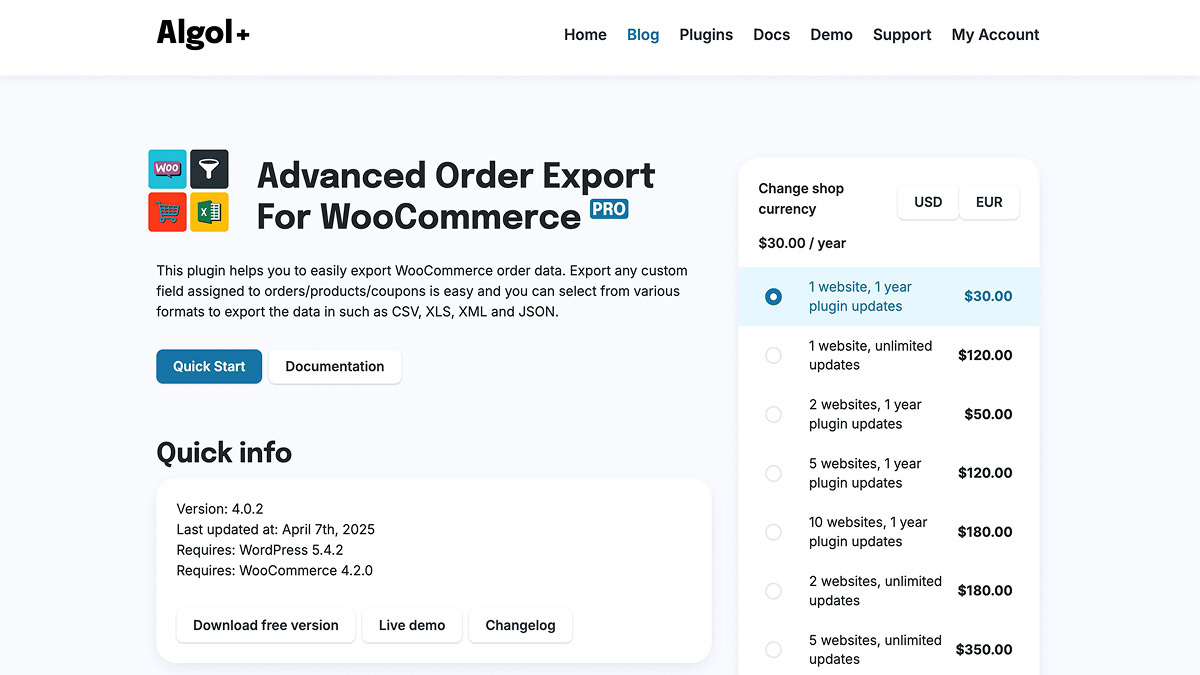Open the Documentation button
1200x675 pixels.
335,366
